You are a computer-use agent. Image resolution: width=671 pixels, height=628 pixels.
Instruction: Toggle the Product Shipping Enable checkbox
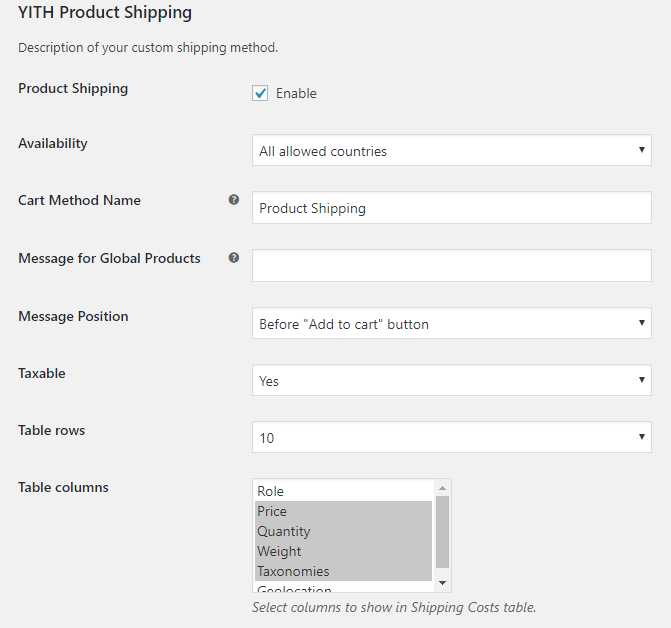pyautogui.click(x=261, y=93)
